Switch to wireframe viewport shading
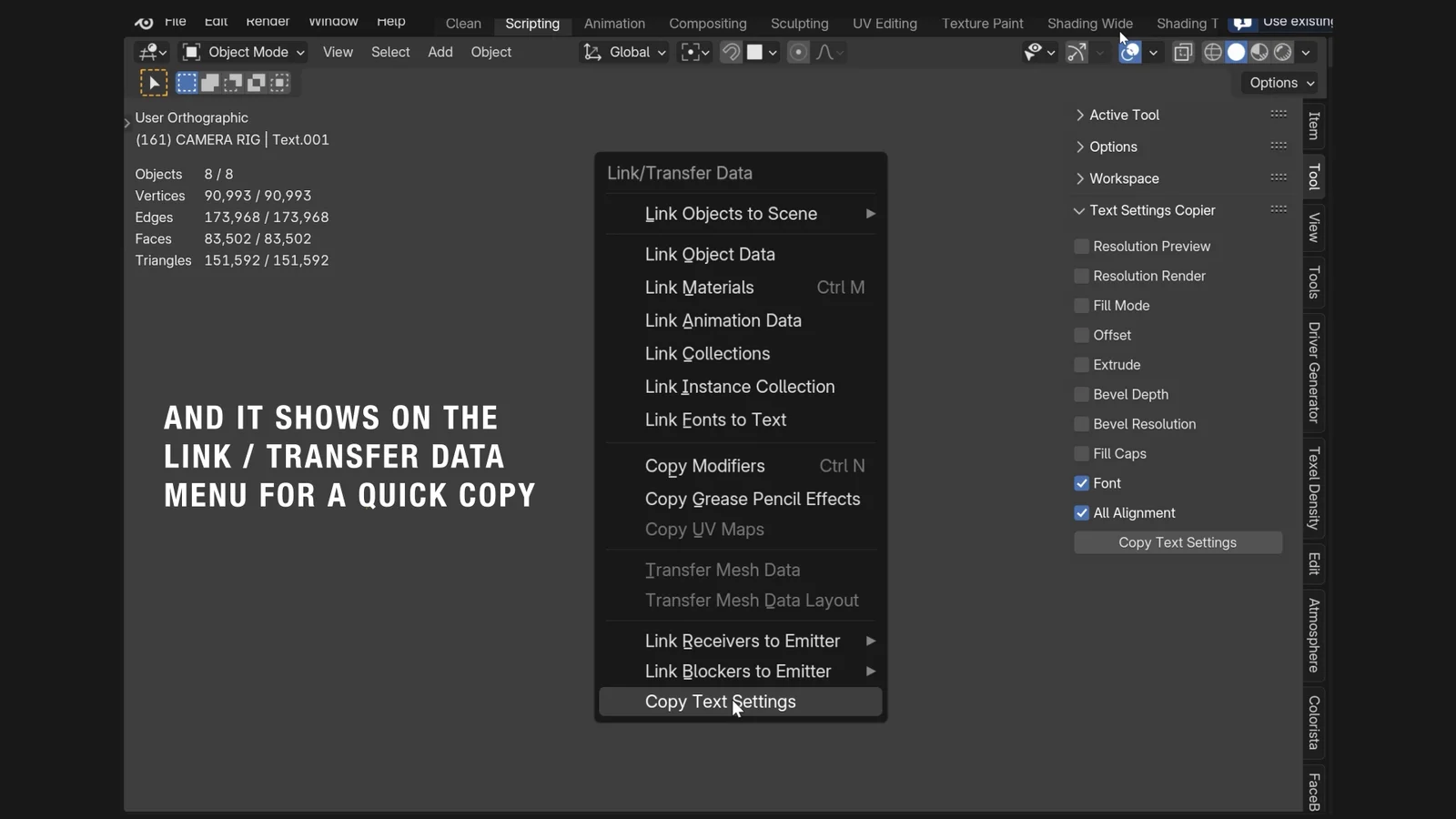Viewport: 1456px width, 819px height. 1212,52
